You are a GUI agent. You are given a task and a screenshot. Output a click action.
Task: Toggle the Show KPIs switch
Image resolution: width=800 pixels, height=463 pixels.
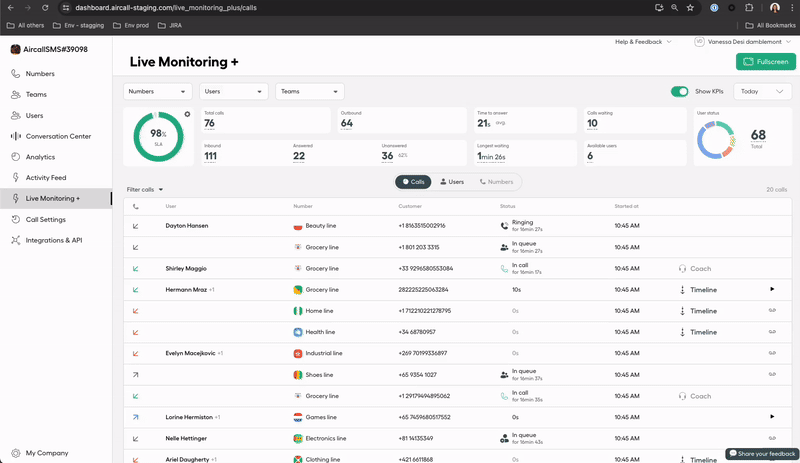pyautogui.click(x=680, y=91)
